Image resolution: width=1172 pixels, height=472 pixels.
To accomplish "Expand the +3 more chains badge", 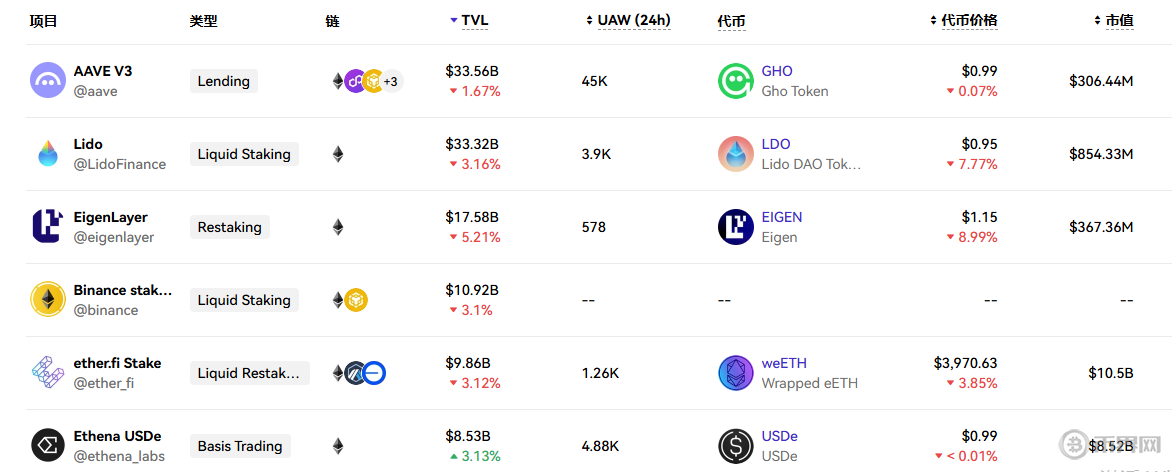I will click(x=391, y=81).
